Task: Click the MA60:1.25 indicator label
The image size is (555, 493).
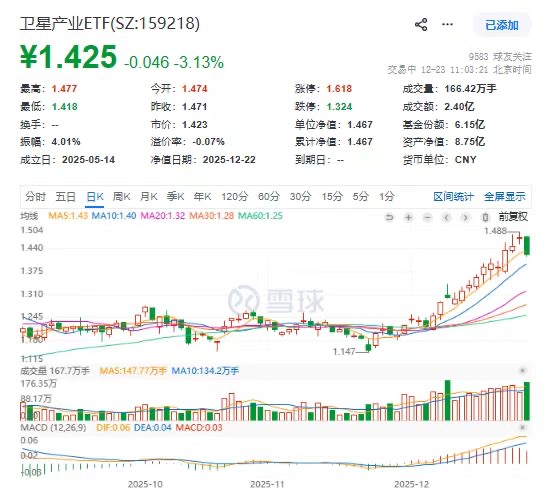Action: 261,216
